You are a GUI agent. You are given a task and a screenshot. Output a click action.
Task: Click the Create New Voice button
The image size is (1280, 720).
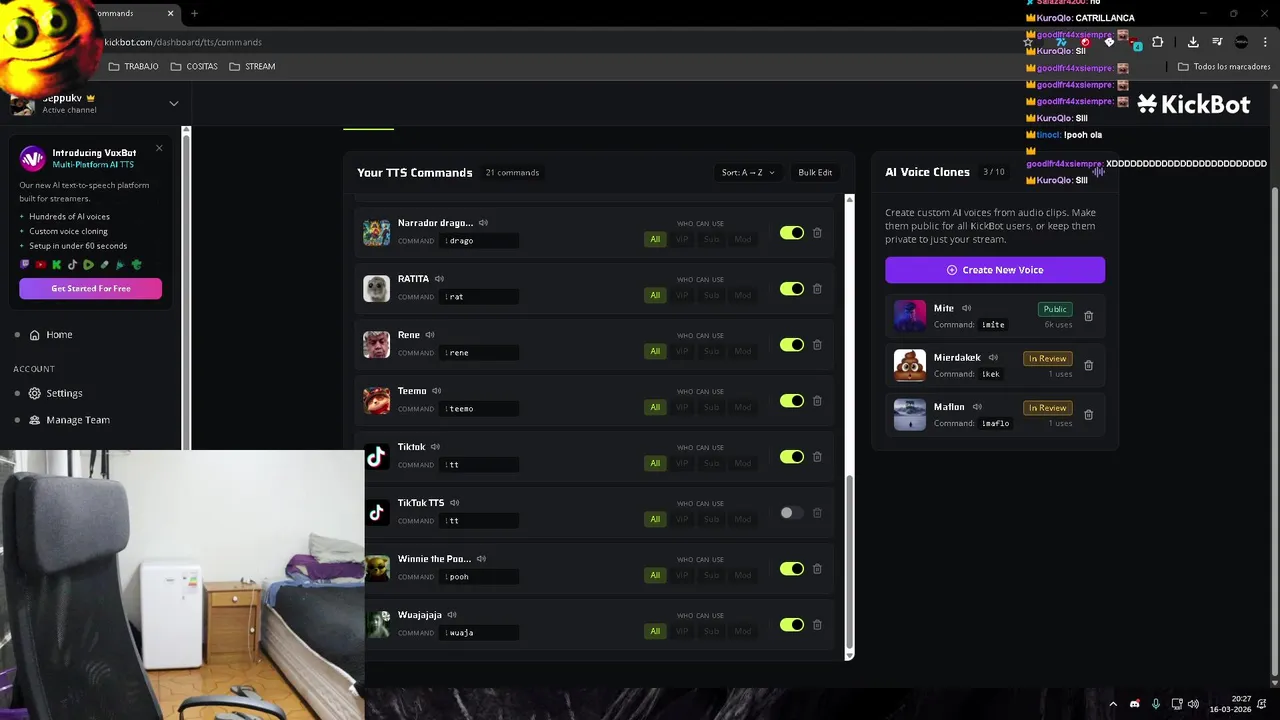[995, 270]
